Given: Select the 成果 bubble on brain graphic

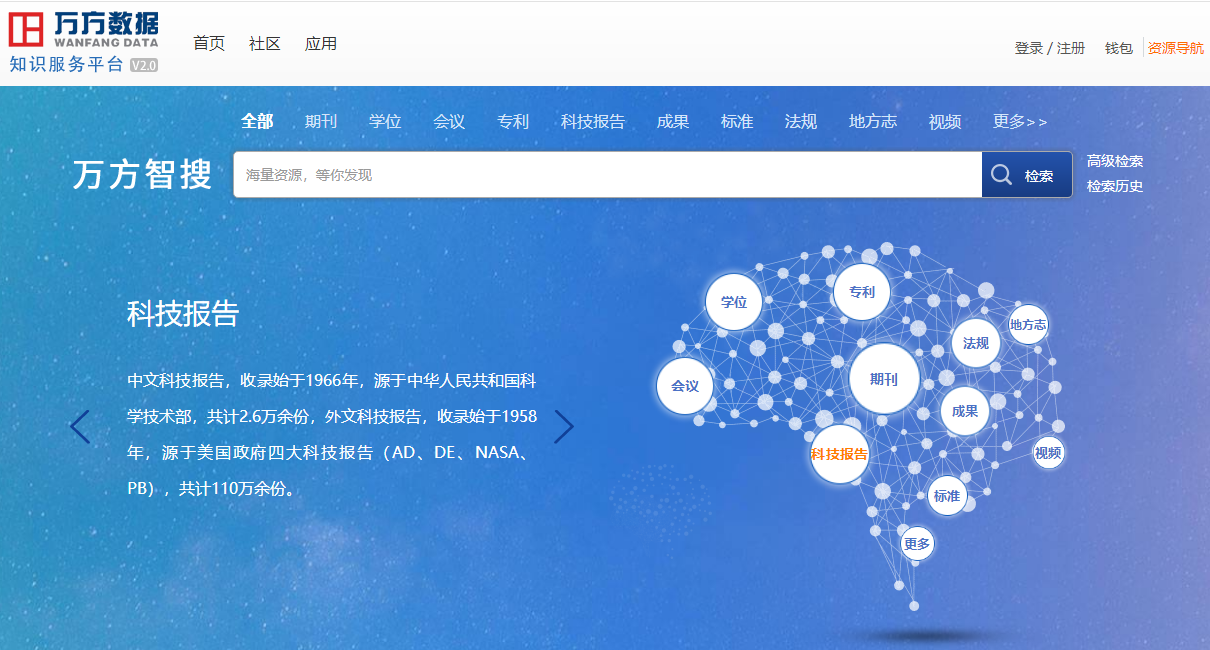Looking at the screenshot, I should point(965,411).
